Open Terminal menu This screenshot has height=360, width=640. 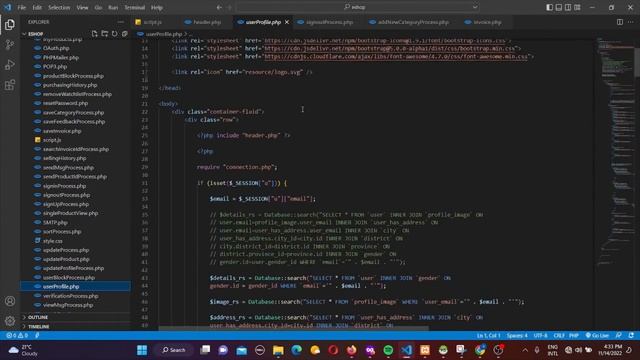(x=135, y=7)
